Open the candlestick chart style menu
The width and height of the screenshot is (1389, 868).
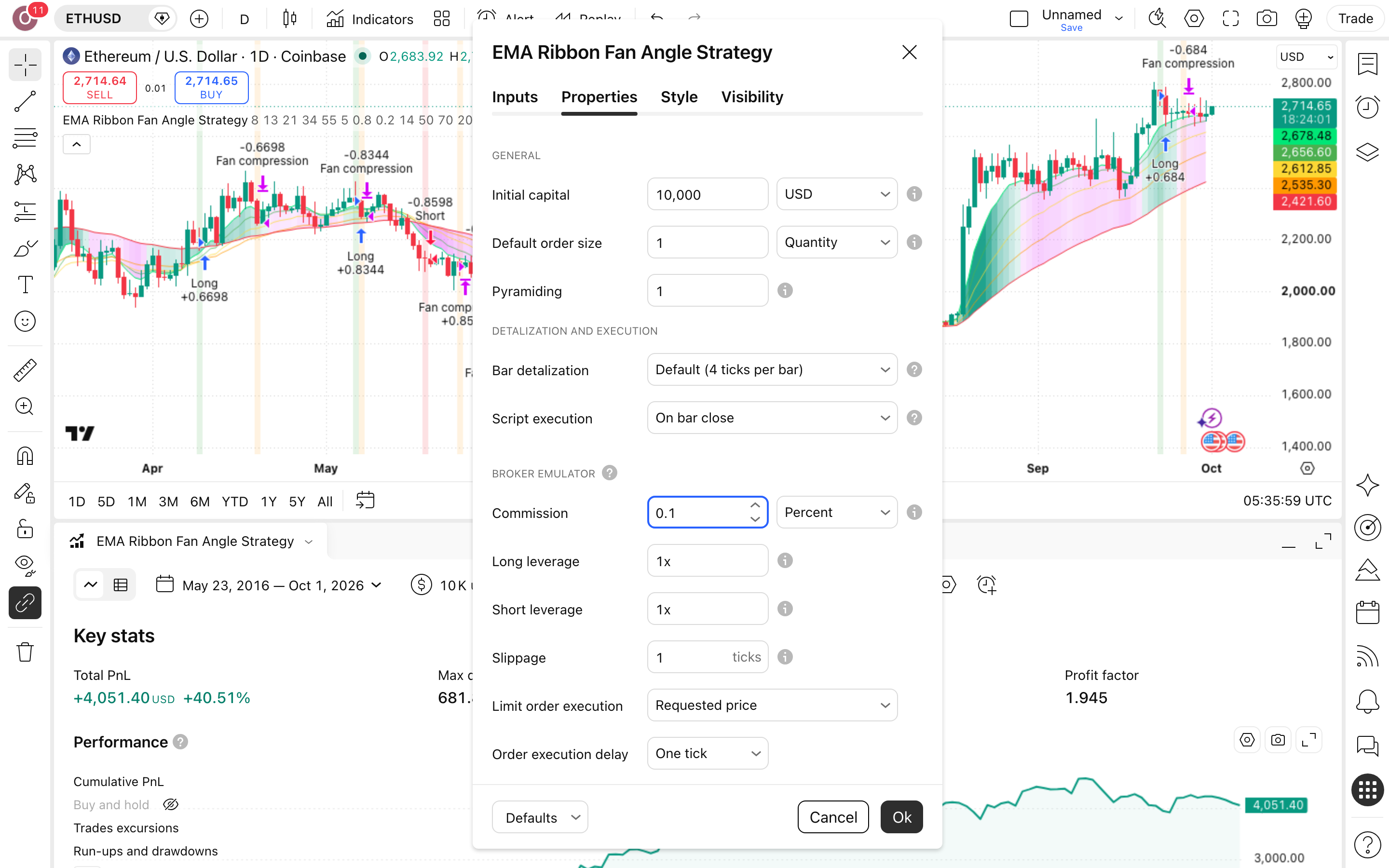pyautogui.click(x=289, y=19)
